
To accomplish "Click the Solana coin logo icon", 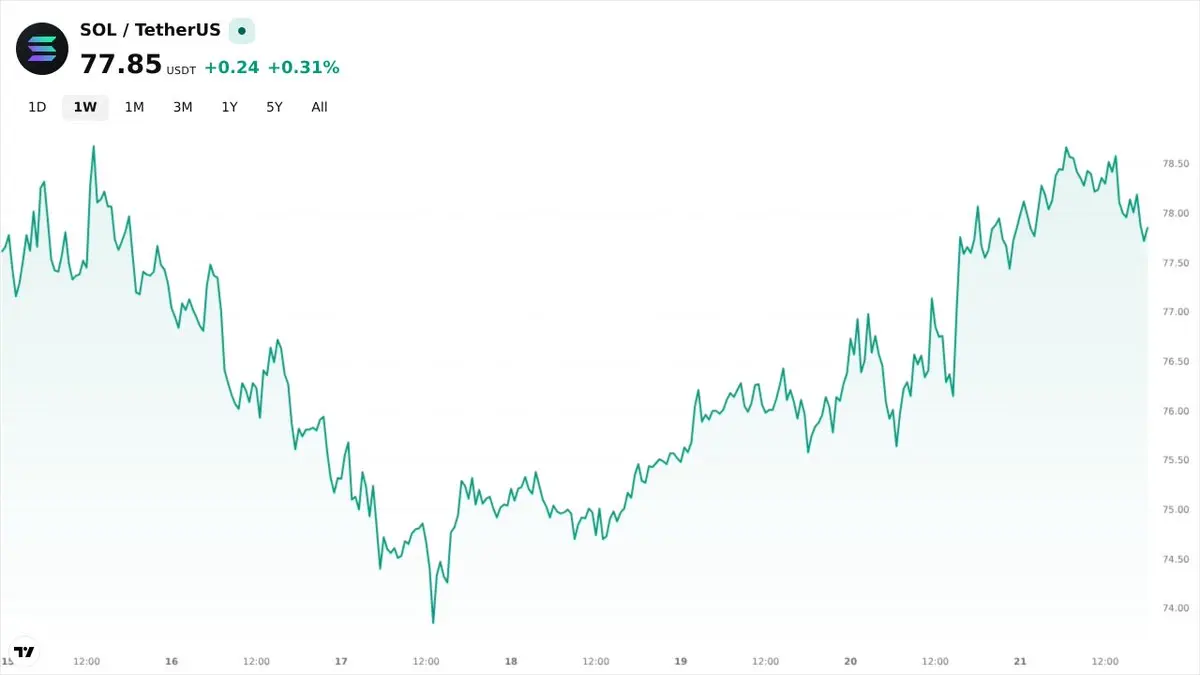I will click(42, 47).
